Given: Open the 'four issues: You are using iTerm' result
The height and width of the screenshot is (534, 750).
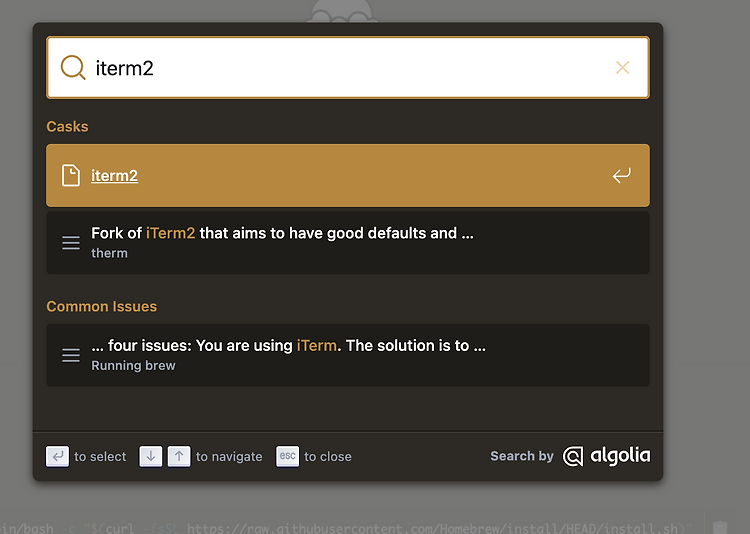Looking at the screenshot, I should click(x=348, y=355).
